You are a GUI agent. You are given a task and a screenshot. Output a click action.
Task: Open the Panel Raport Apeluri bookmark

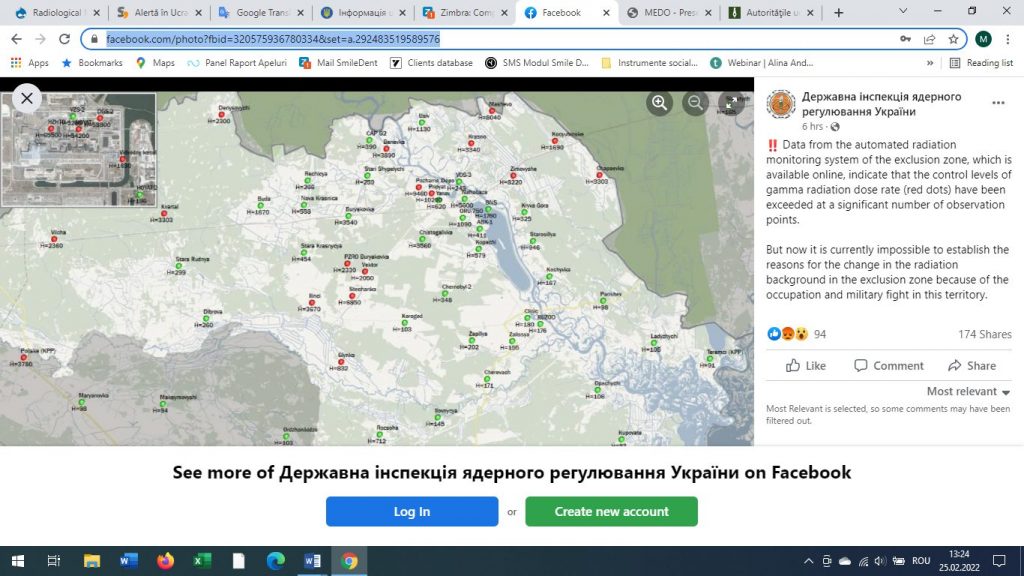tap(236, 63)
